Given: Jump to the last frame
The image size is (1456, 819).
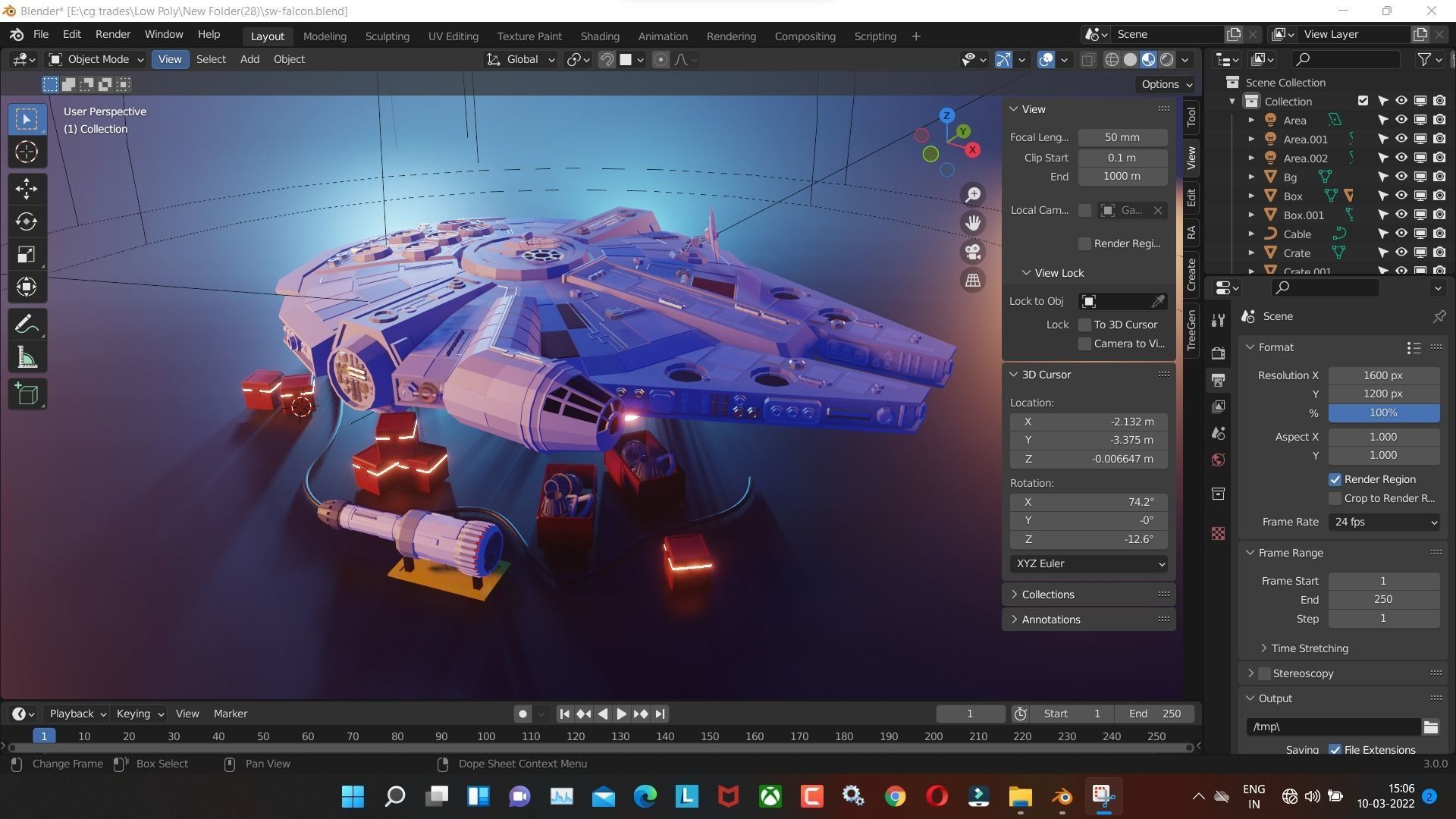Looking at the screenshot, I should (660, 714).
